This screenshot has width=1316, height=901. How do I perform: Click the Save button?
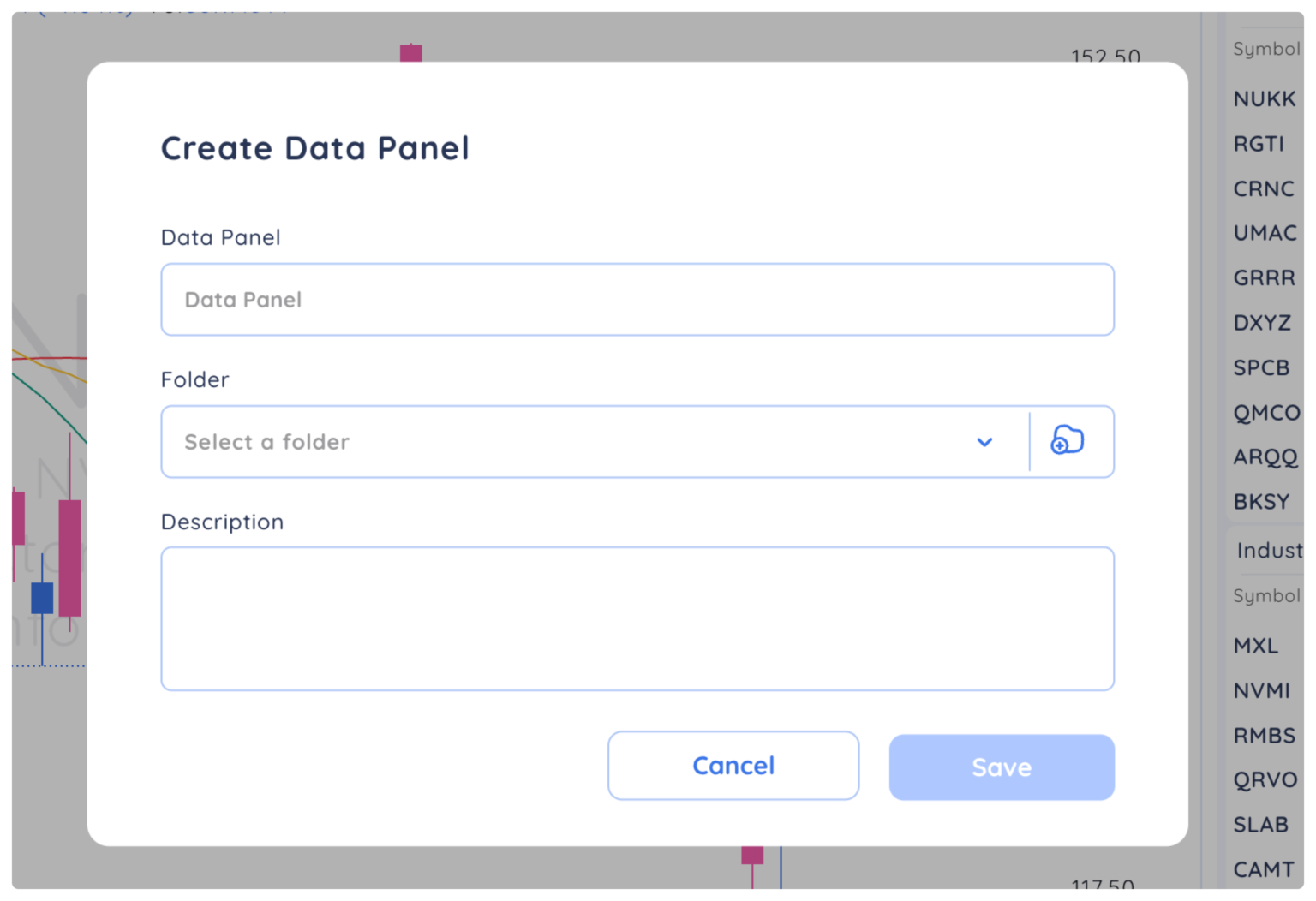point(1001,767)
